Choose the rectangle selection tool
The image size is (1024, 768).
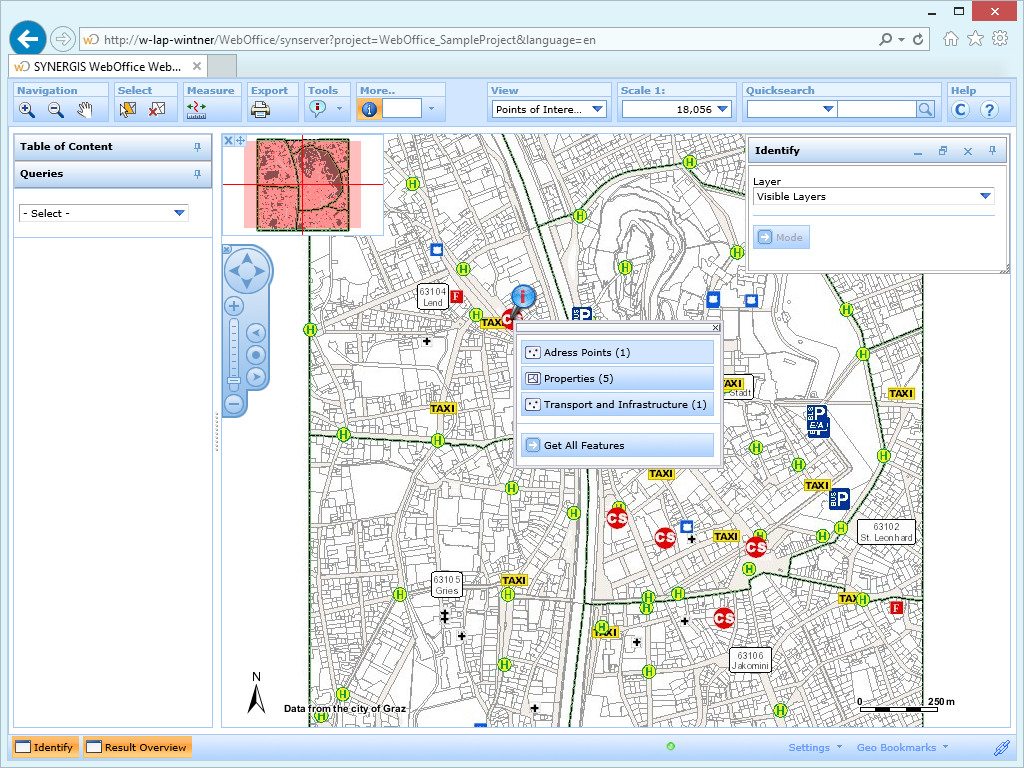pos(127,110)
